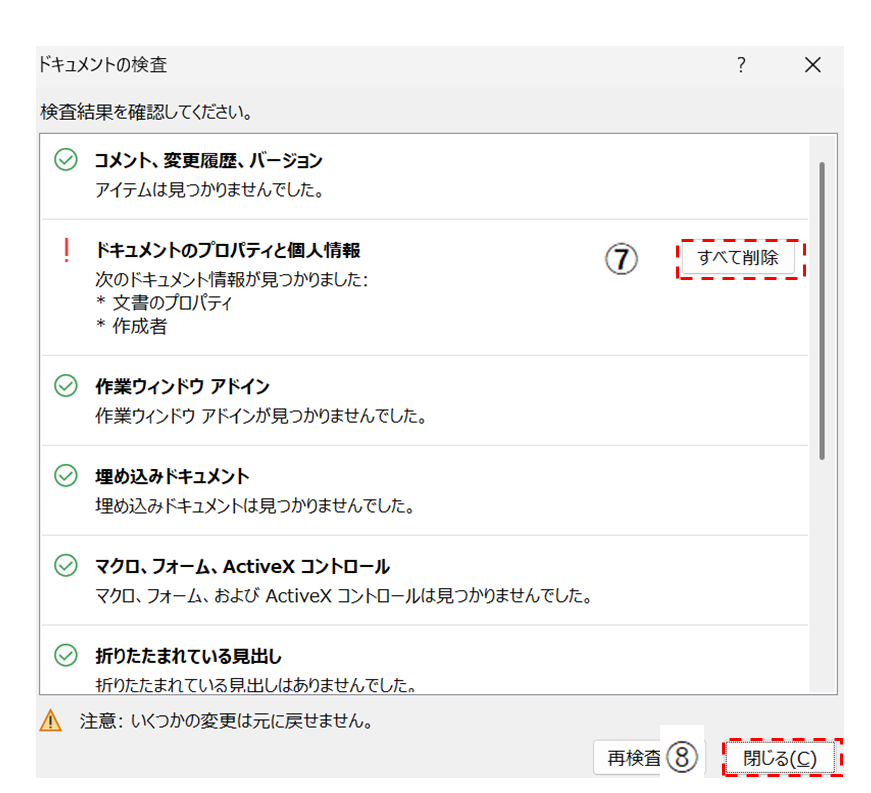871x793 pixels.
Task: Click the yellow warning triangle icon
Action: (x=50, y=720)
